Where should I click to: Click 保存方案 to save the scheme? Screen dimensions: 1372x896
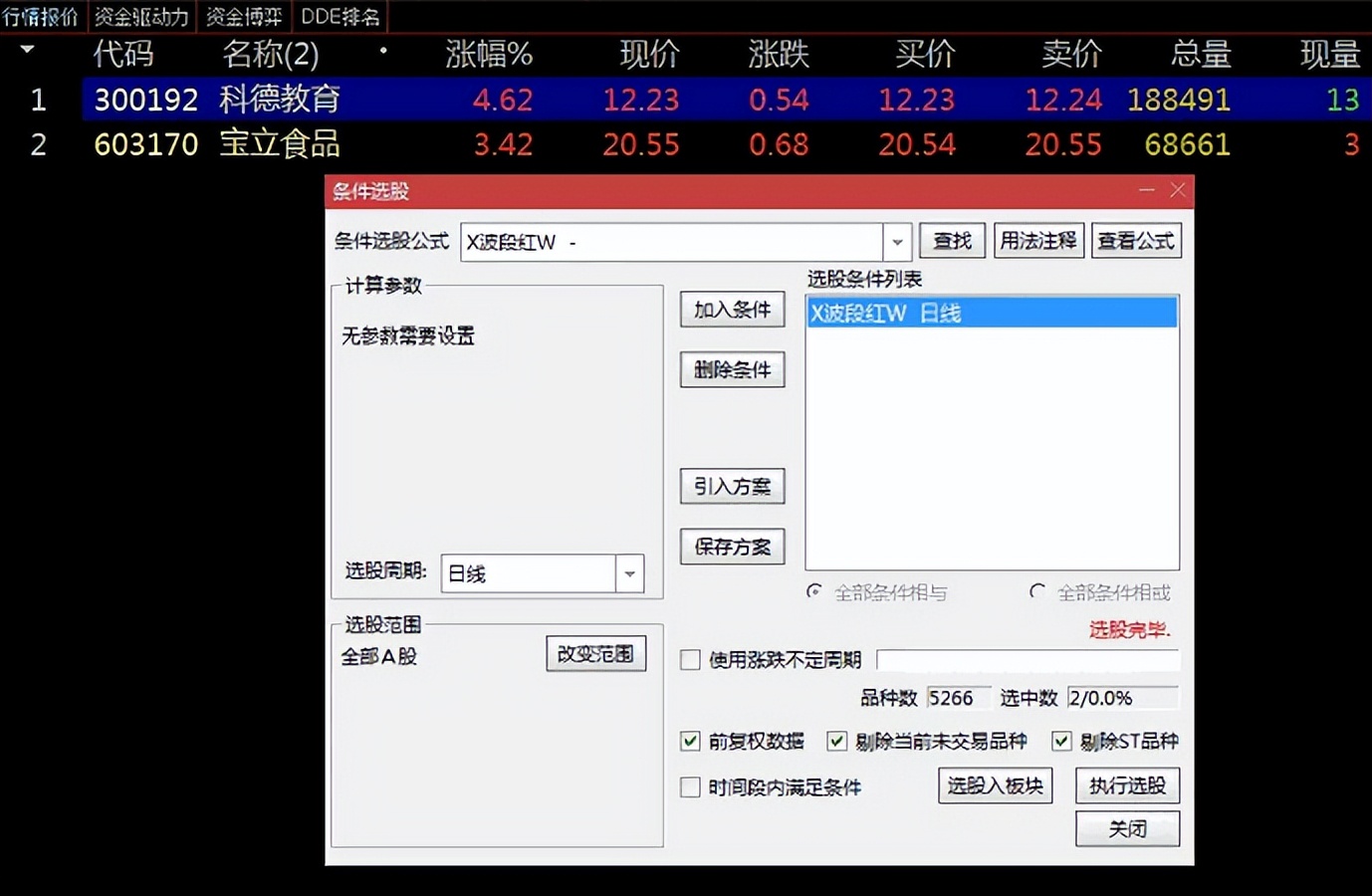point(732,547)
